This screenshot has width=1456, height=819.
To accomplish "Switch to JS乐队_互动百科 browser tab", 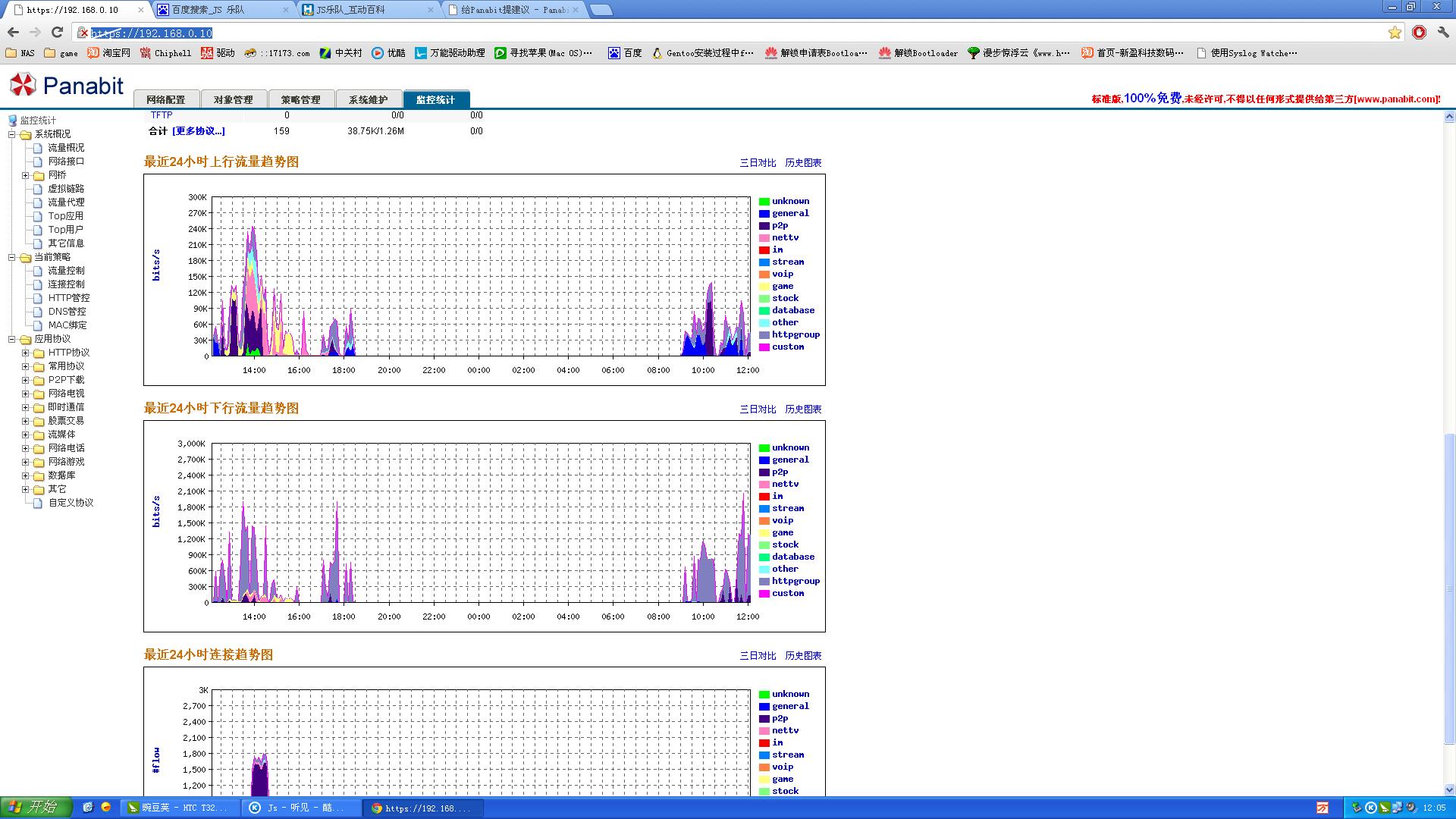I will 369,10.
